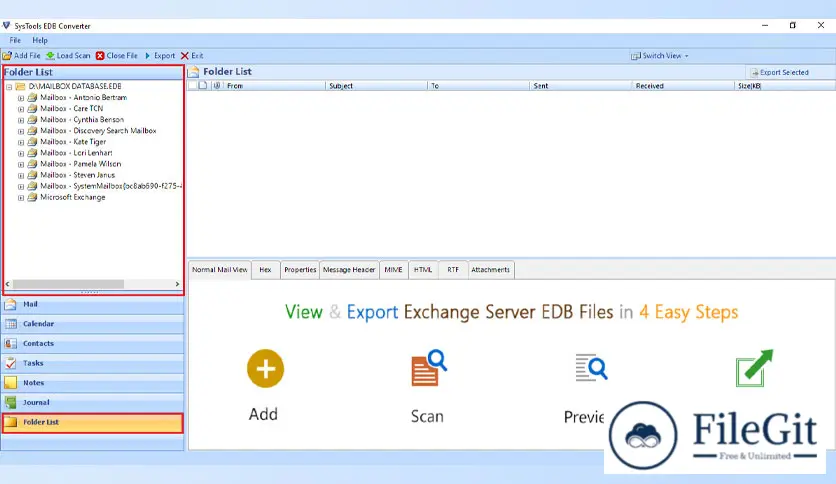
Task: Switch to the MIME tab
Action: click(393, 270)
